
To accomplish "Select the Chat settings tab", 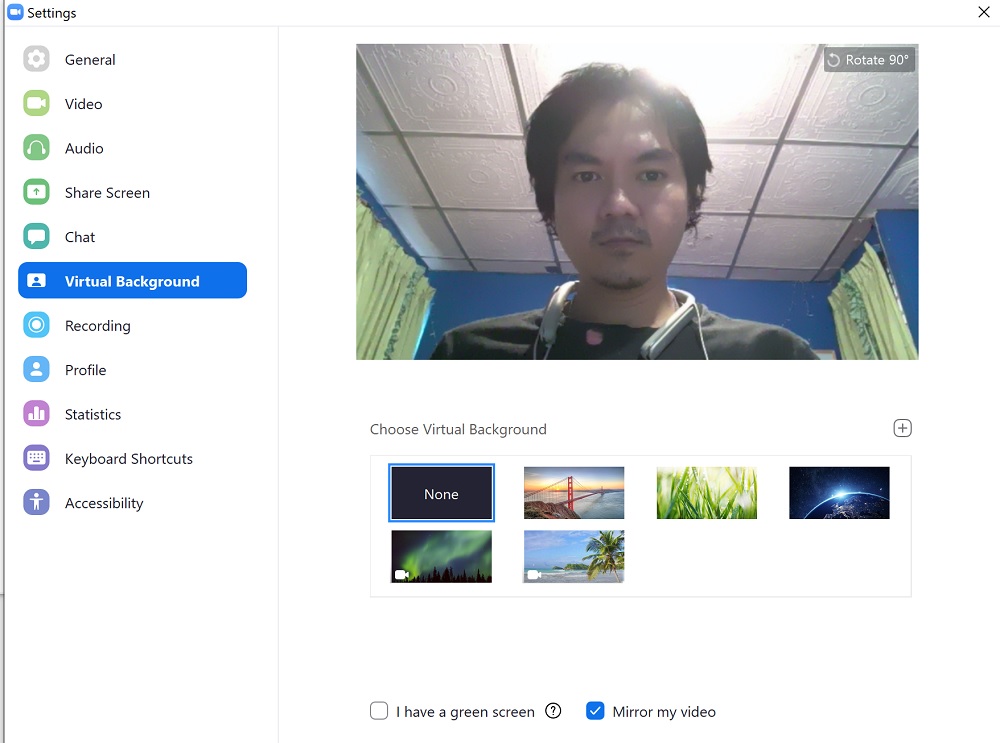I will (132, 237).
